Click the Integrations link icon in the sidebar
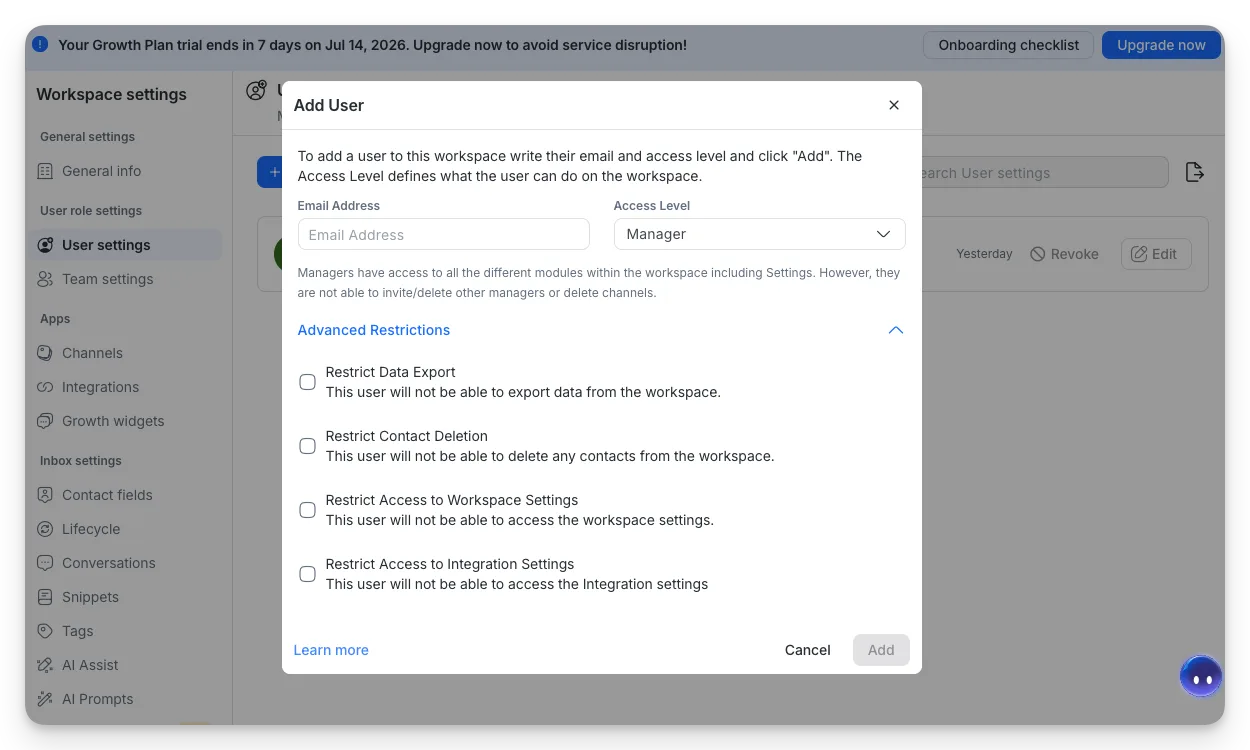The height and width of the screenshot is (750, 1250). [x=45, y=387]
